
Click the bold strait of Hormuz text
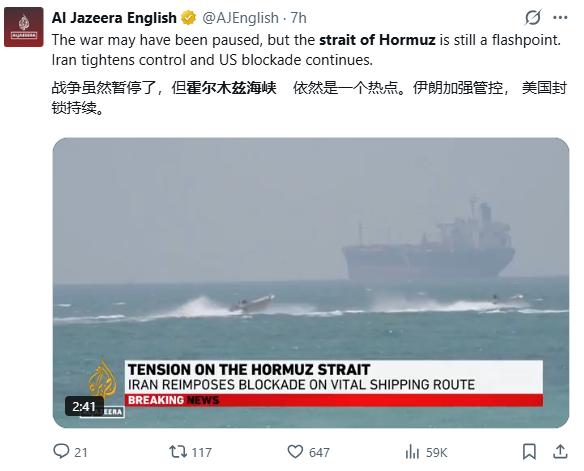pyautogui.click(x=377, y=40)
